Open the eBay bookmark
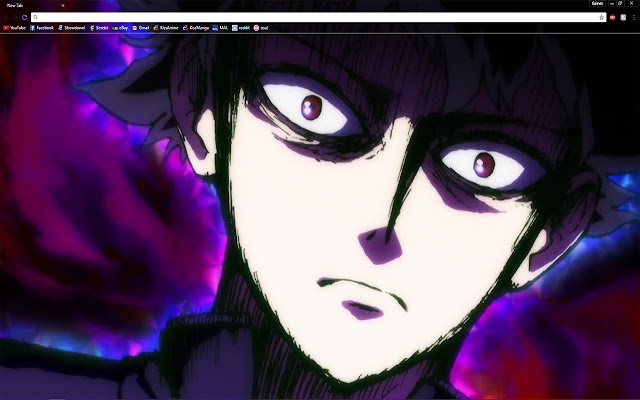 pos(120,28)
